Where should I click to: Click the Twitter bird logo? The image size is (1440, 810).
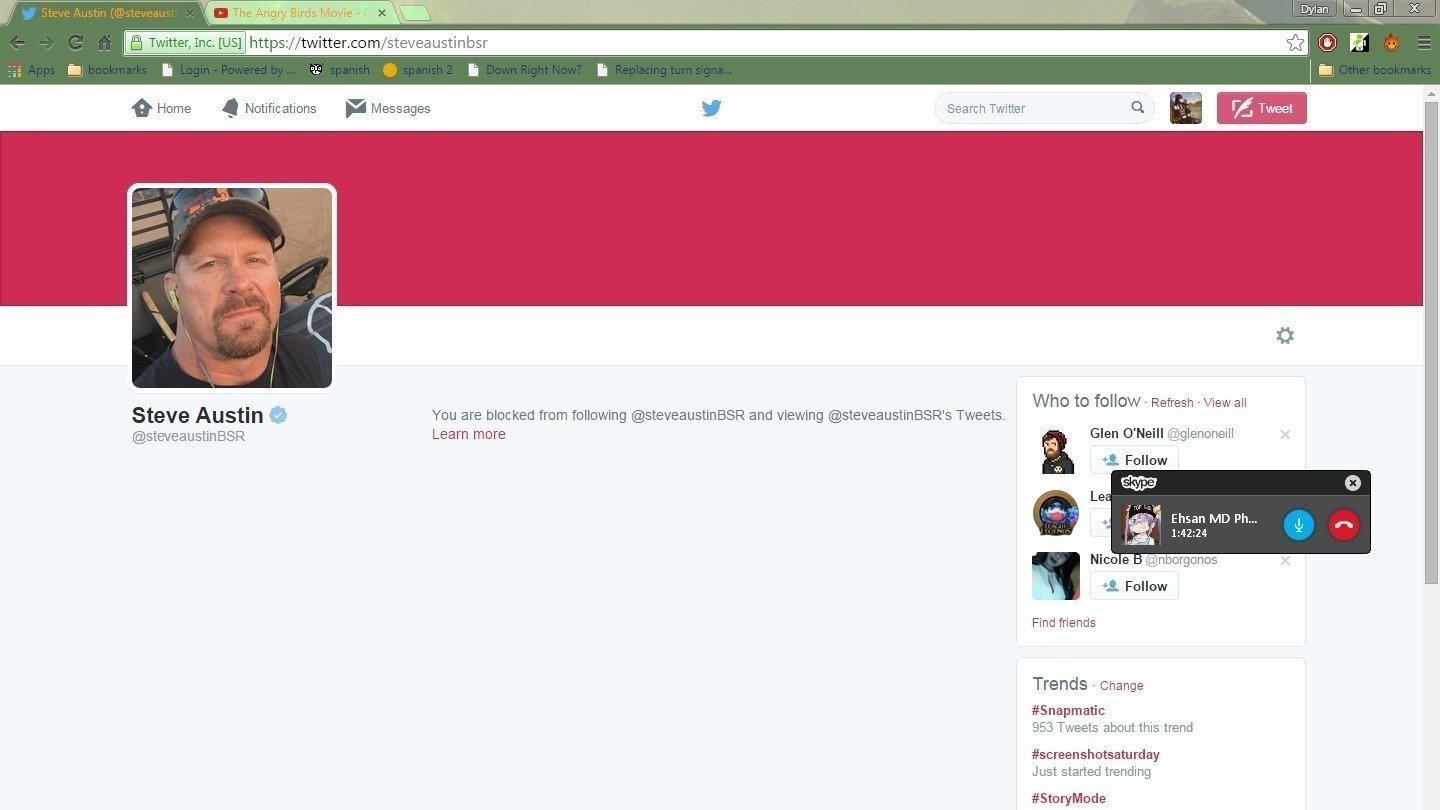(x=711, y=108)
